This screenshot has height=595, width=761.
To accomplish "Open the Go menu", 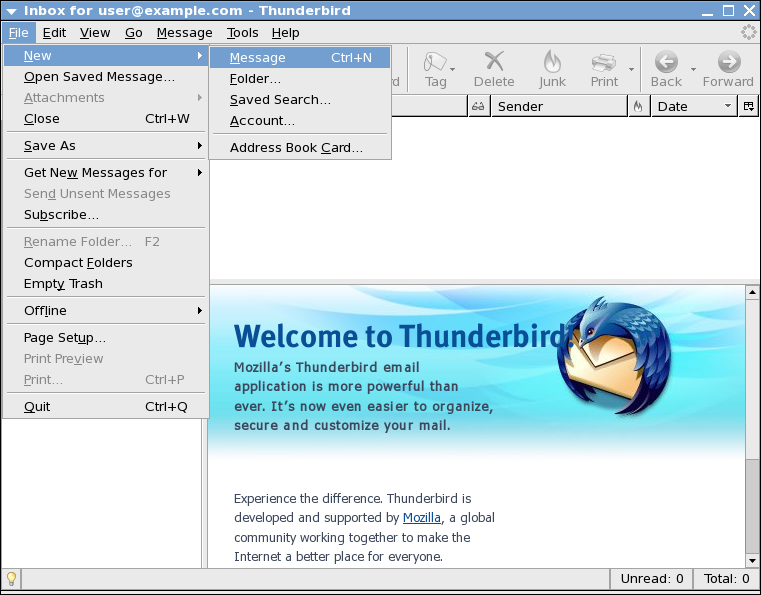I will coord(133,33).
